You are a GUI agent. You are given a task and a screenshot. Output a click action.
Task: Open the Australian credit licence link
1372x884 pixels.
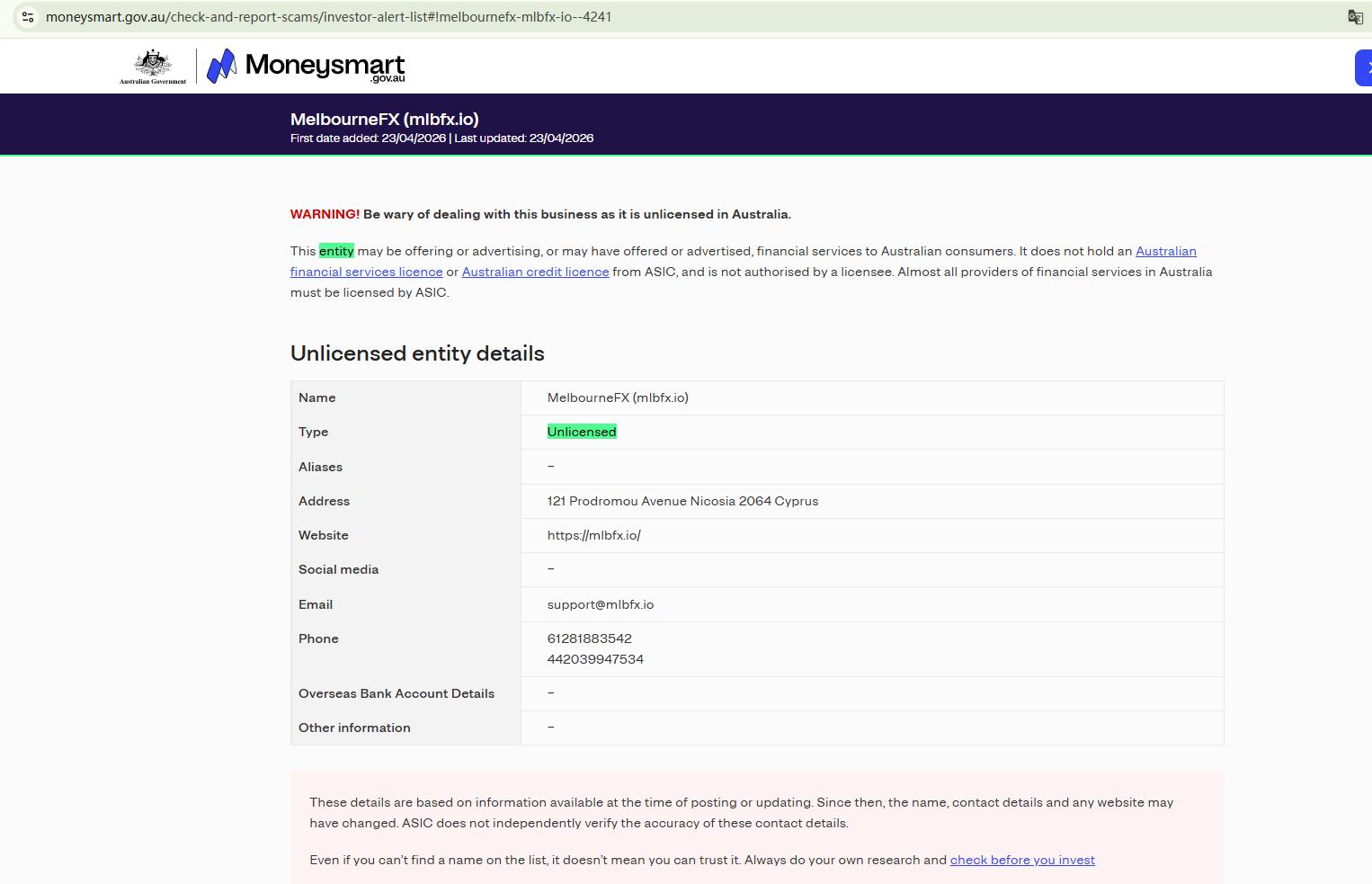535,272
